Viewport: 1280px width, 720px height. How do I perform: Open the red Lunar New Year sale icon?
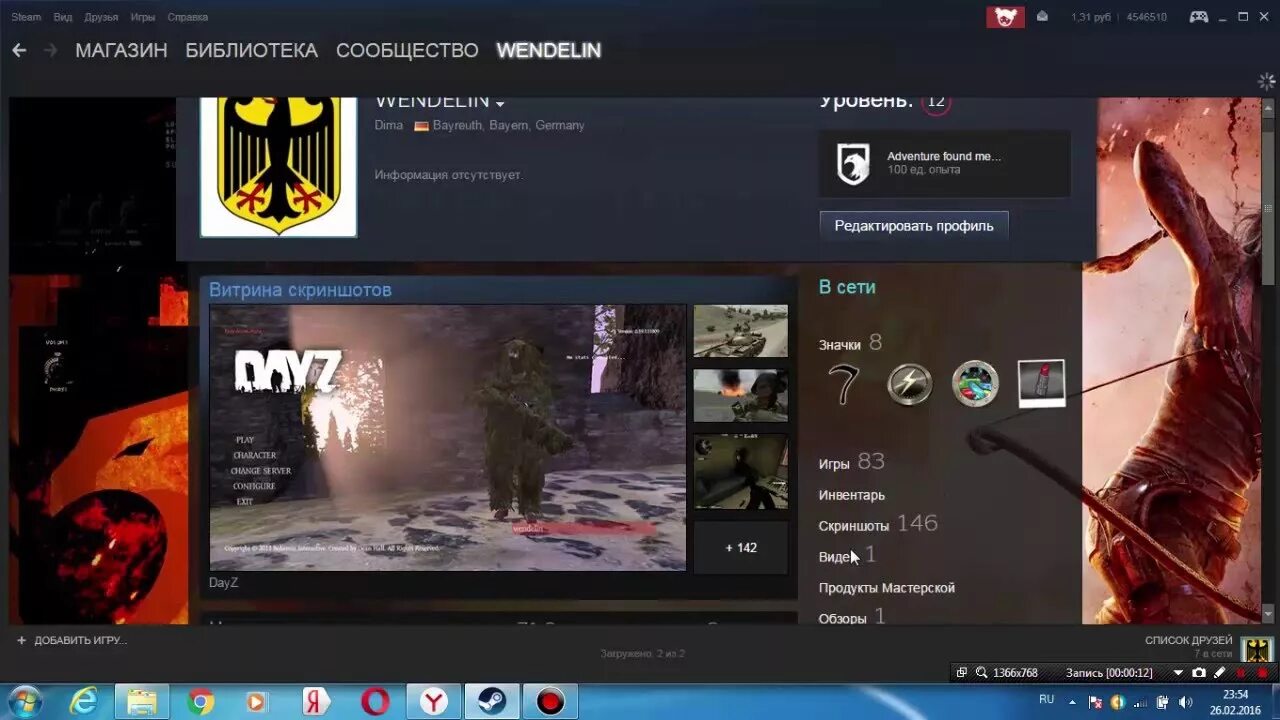point(1005,17)
